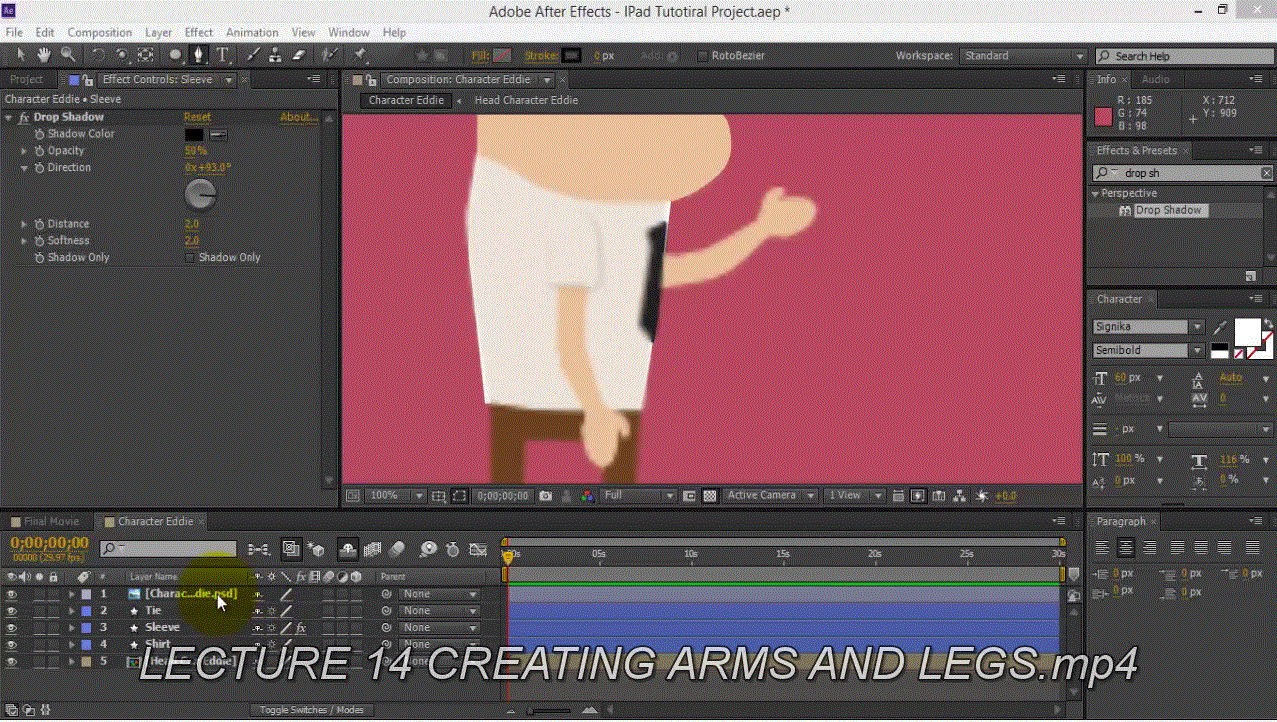Select the Horizontal Type tool
The image size is (1277, 722).
click(x=222, y=55)
